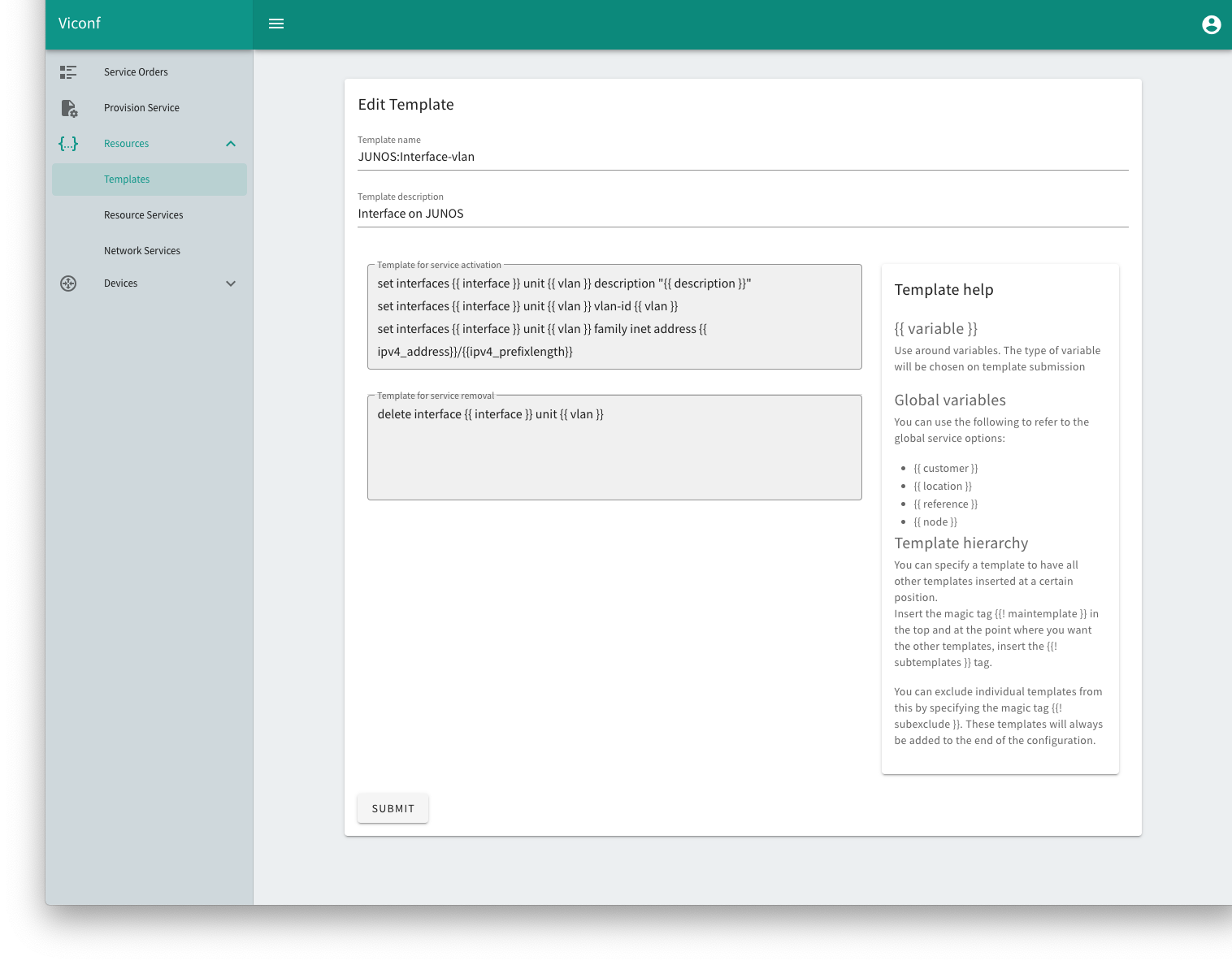Expand the Devices section chevron
This screenshot has height=965, width=1232.
click(231, 283)
